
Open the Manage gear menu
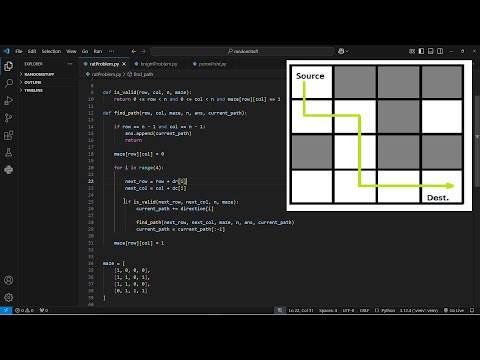coord(9,297)
